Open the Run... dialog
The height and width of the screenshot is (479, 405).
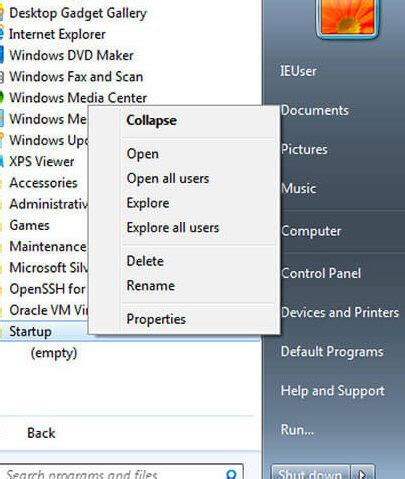297,430
